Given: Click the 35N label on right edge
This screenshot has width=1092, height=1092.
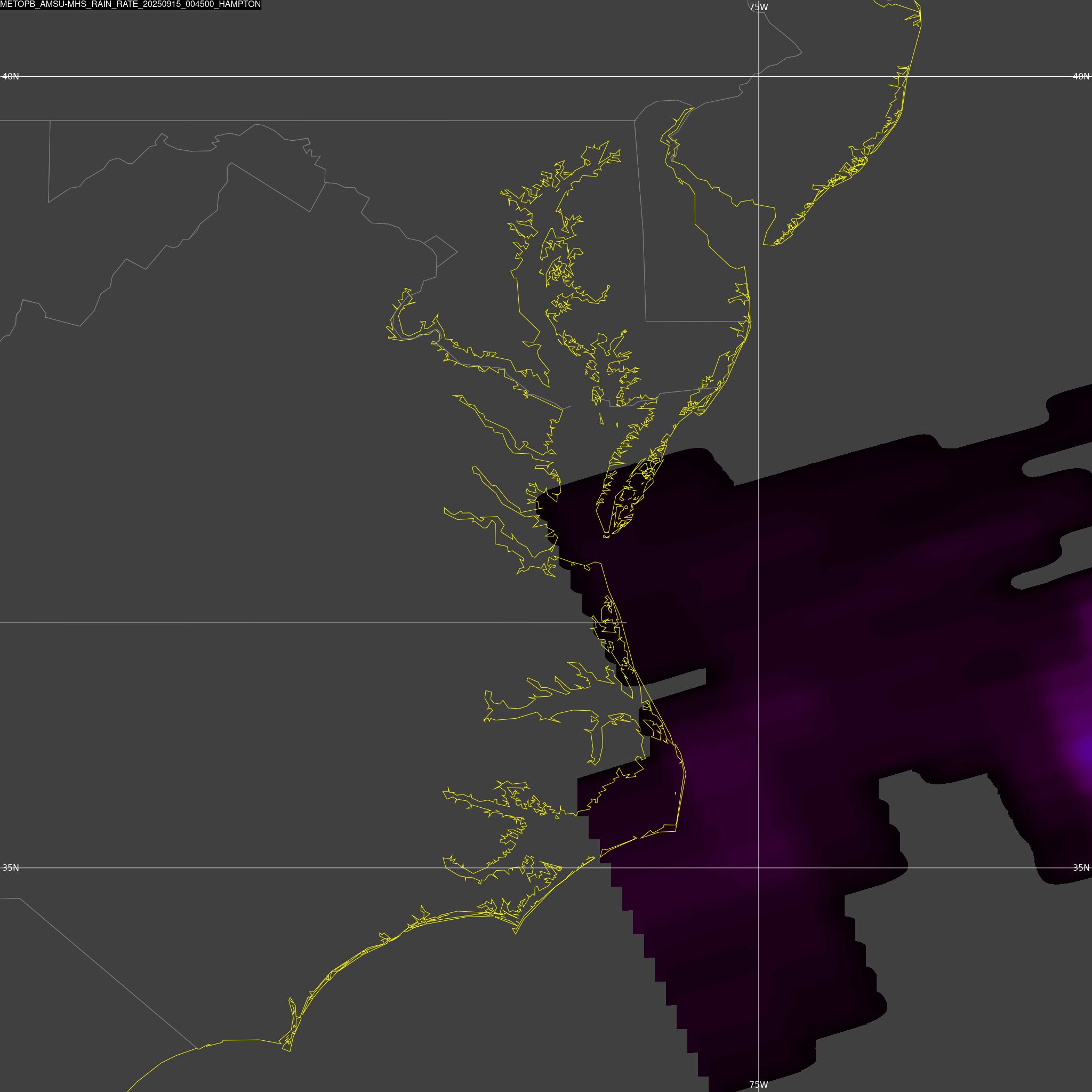Looking at the screenshot, I should (1081, 868).
